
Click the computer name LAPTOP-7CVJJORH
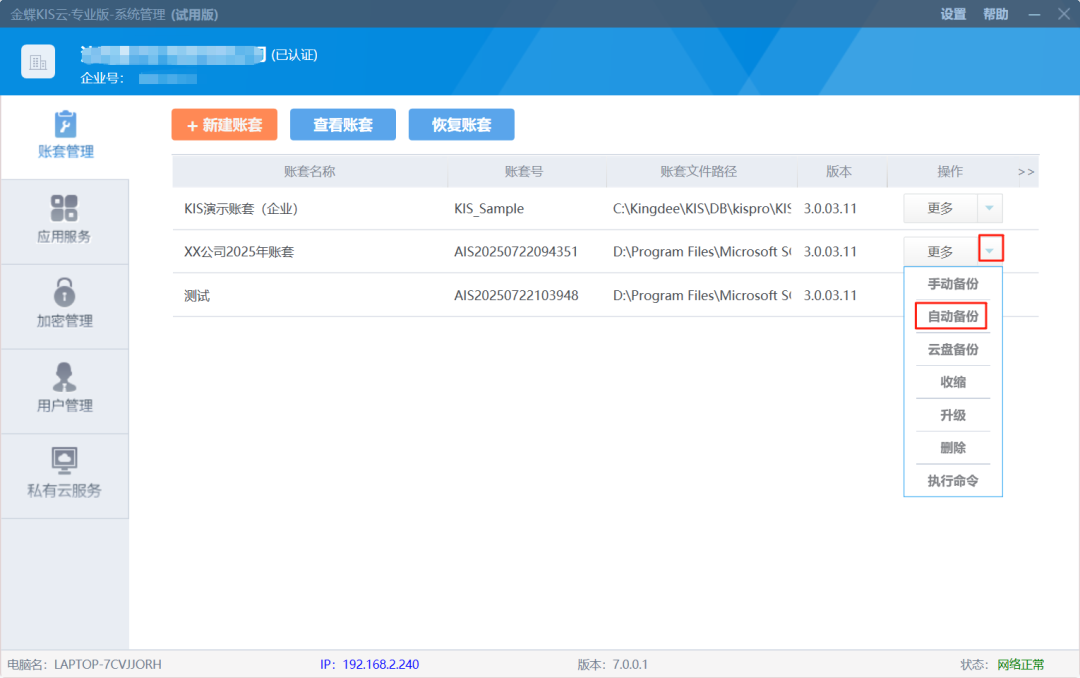click(x=107, y=664)
